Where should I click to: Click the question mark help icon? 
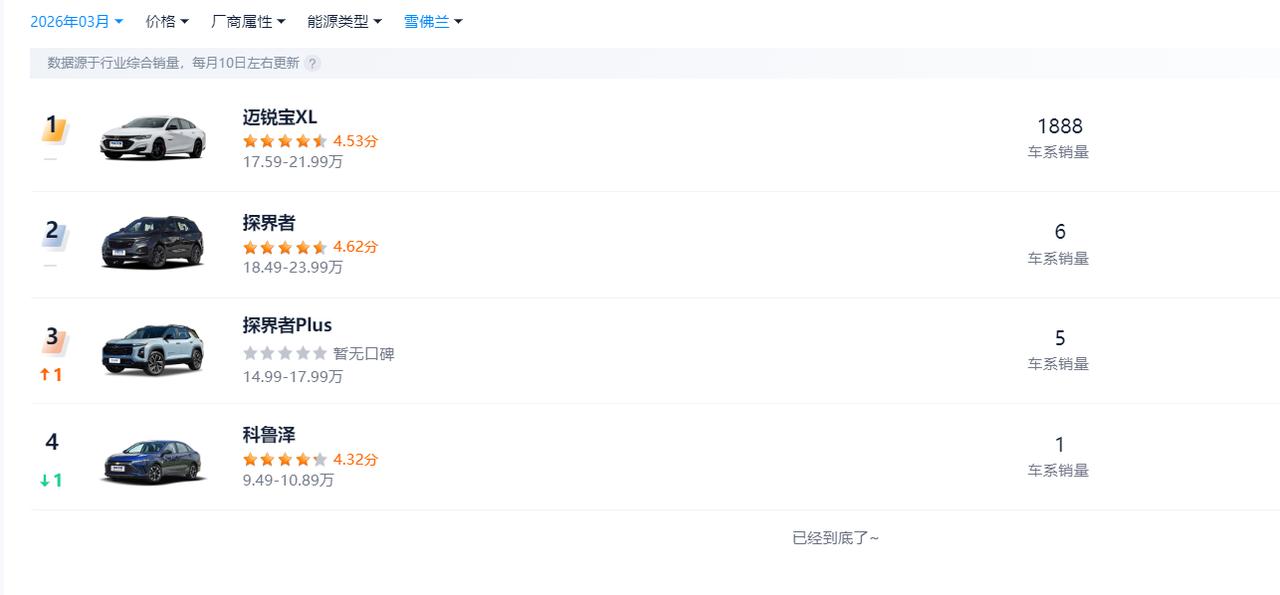click(x=312, y=63)
